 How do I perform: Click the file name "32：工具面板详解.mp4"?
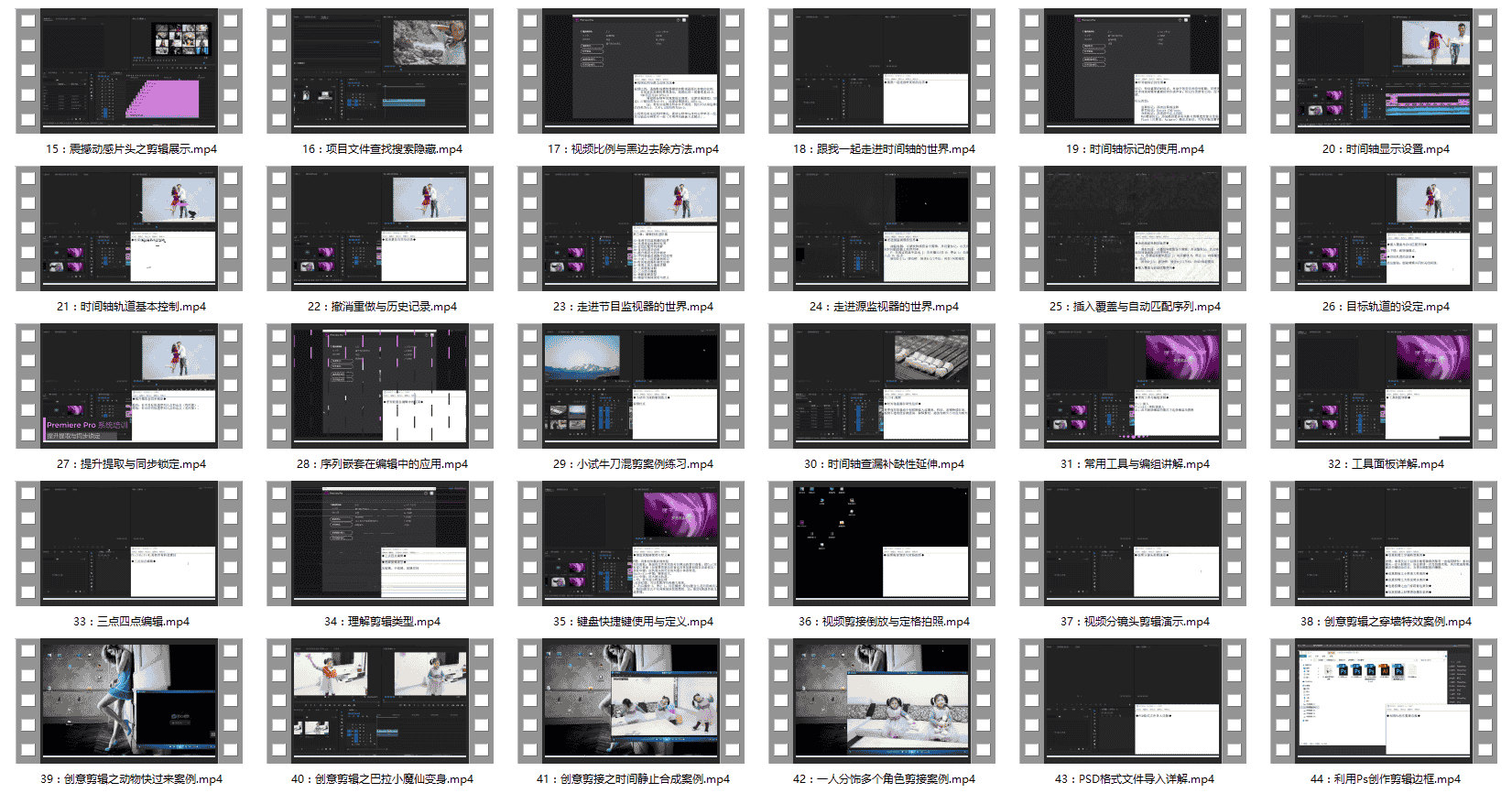coord(1386,464)
